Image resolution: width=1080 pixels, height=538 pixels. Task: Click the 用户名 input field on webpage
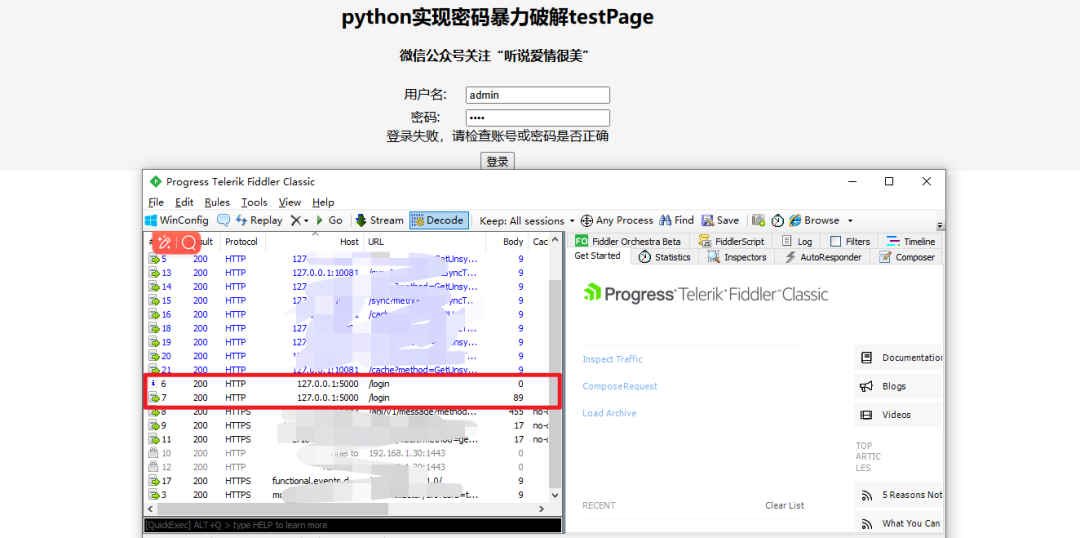[x=538, y=95]
